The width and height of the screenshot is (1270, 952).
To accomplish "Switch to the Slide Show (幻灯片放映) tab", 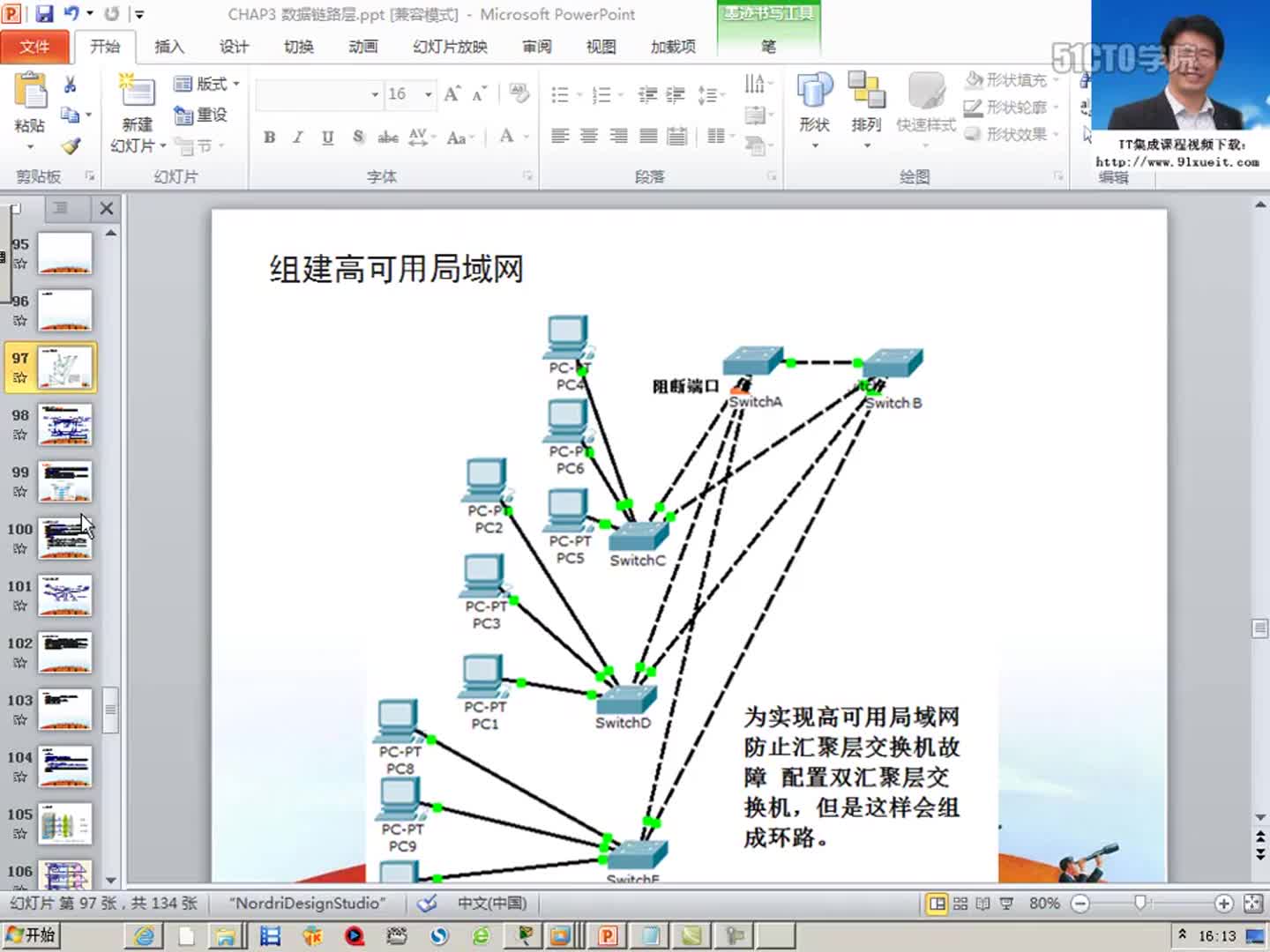I will click(450, 47).
